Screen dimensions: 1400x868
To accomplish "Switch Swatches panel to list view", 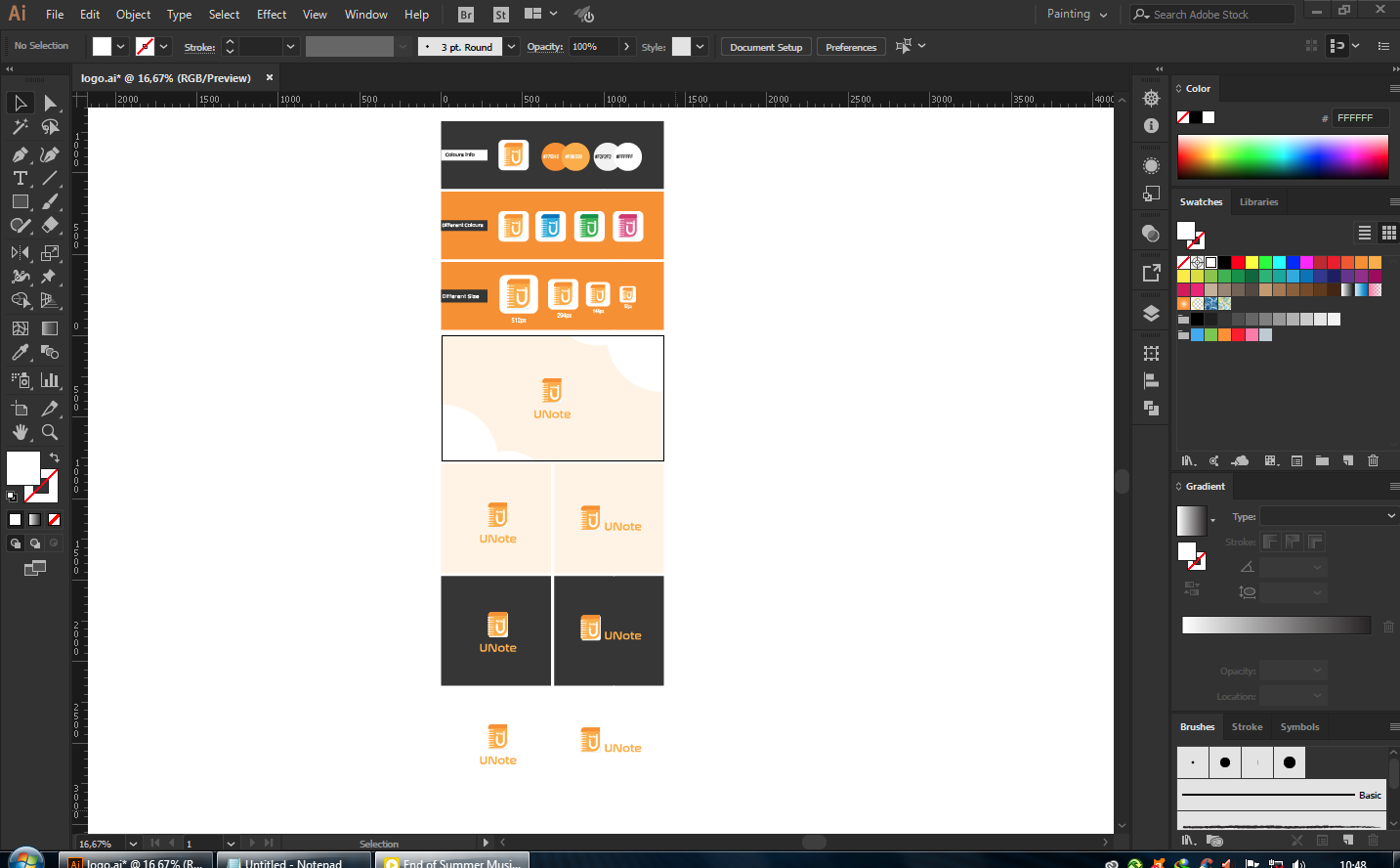I will pyautogui.click(x=1364, y=233).
